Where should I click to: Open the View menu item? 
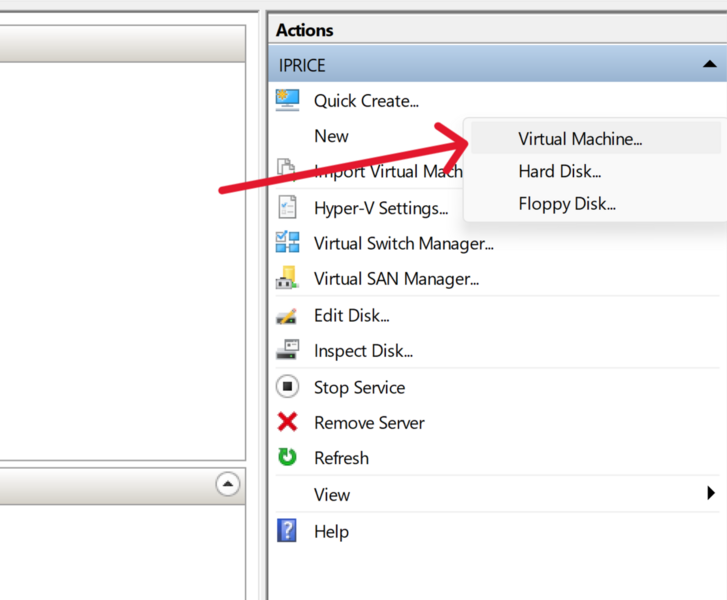332,494
